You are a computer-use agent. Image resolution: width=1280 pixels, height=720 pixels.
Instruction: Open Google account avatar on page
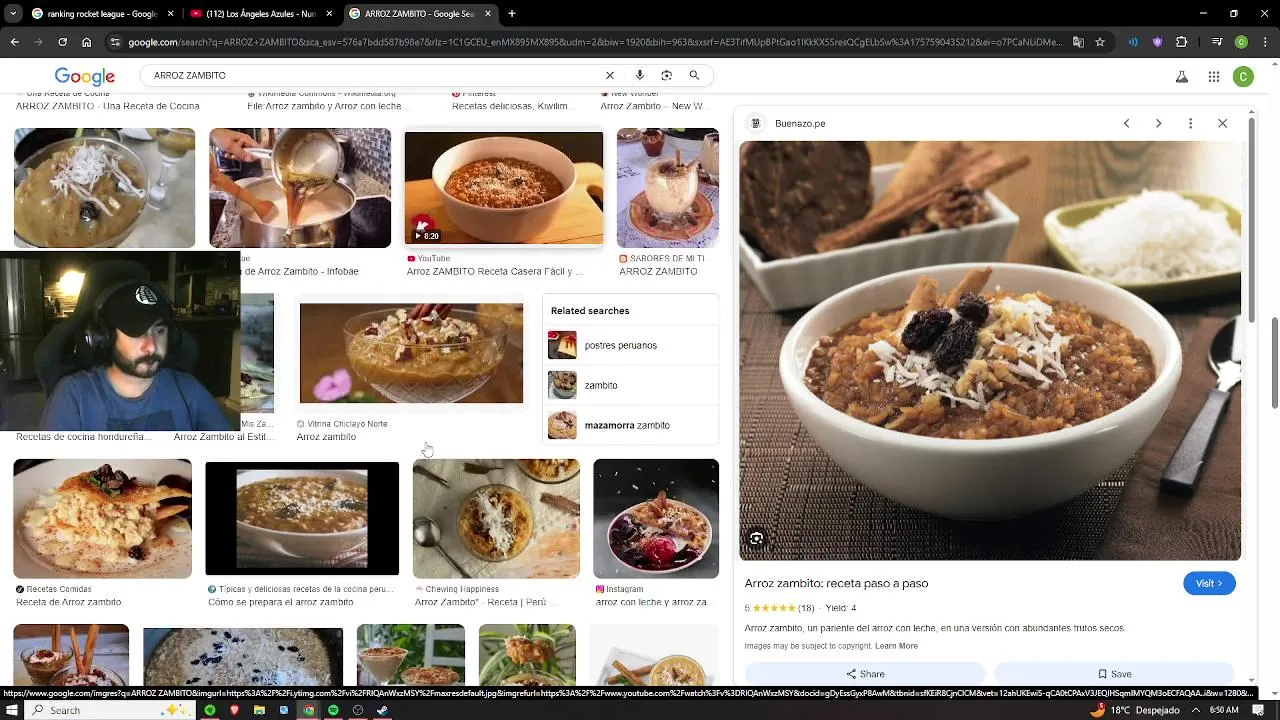1243,76
